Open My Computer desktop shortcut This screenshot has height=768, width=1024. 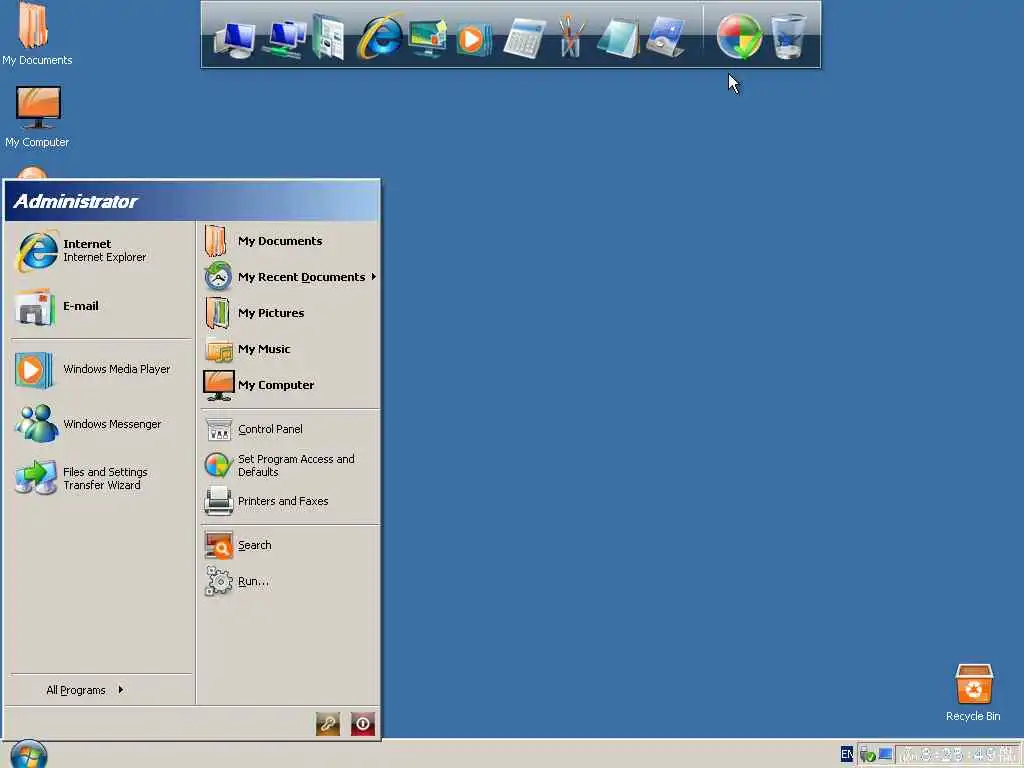[37, 116]
